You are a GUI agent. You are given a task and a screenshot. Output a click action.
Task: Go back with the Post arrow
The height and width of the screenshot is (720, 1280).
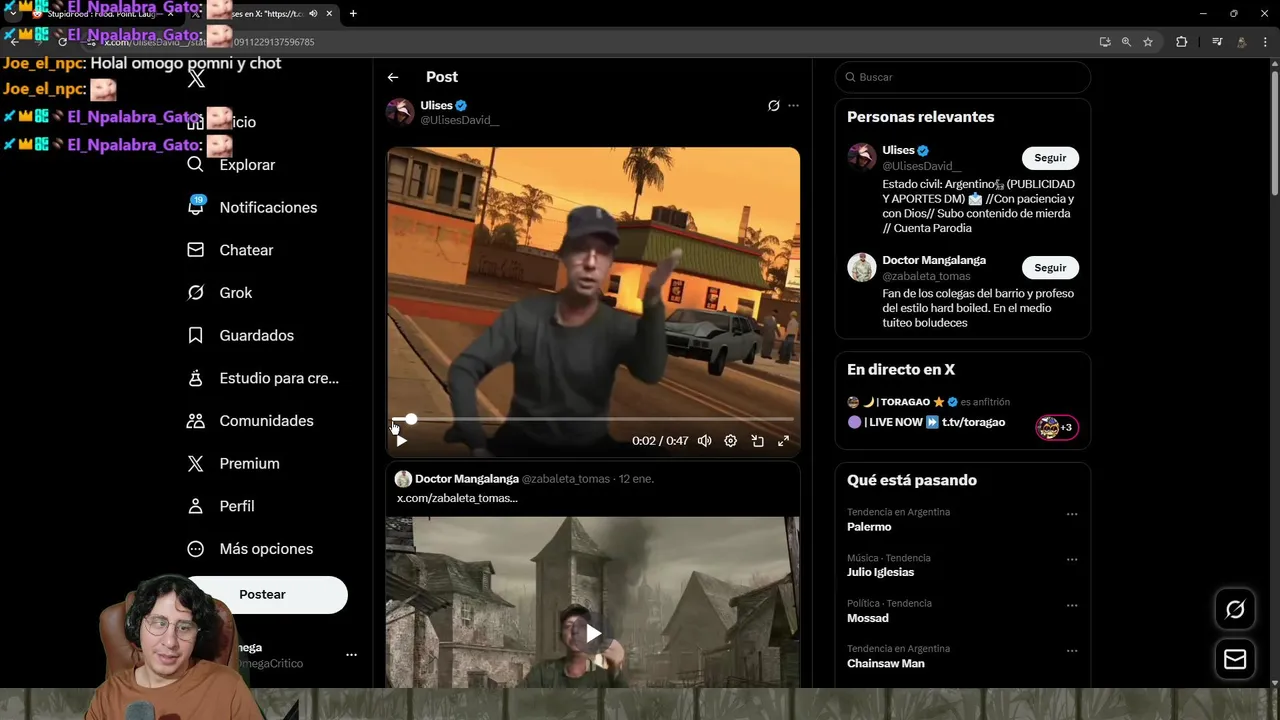coord(393,77)
